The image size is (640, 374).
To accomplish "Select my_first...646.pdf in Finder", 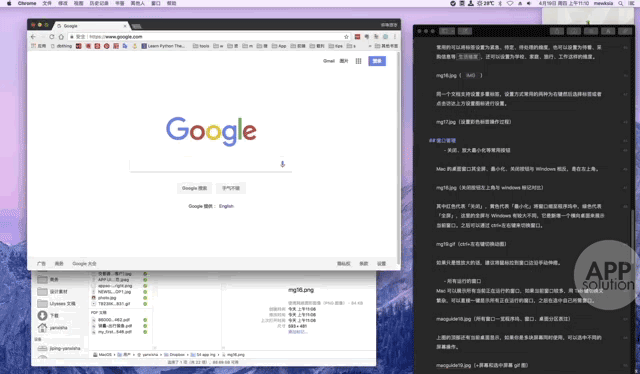I will click(112, 332).
